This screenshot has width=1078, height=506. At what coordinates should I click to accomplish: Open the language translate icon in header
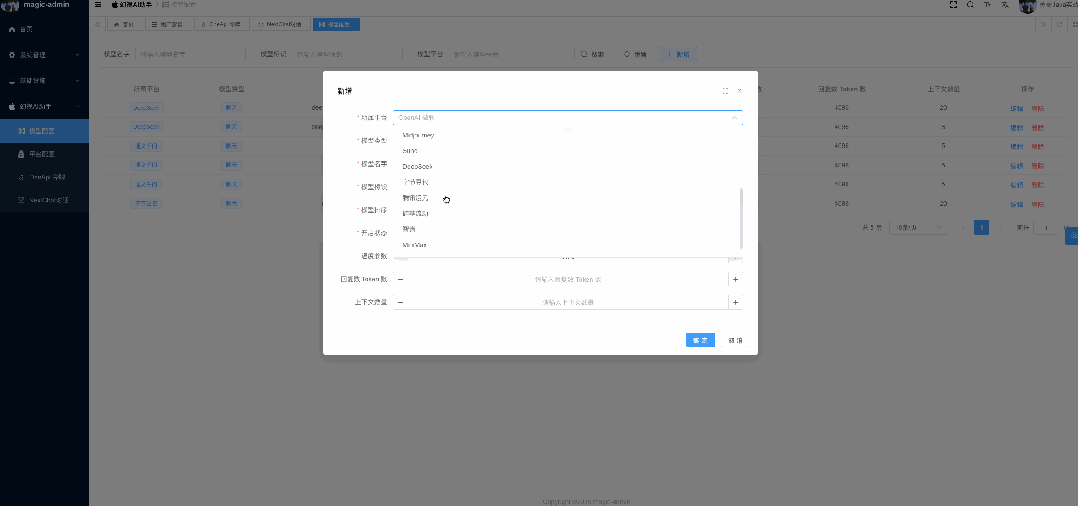pyautogui.click(x=1004, y=4)
